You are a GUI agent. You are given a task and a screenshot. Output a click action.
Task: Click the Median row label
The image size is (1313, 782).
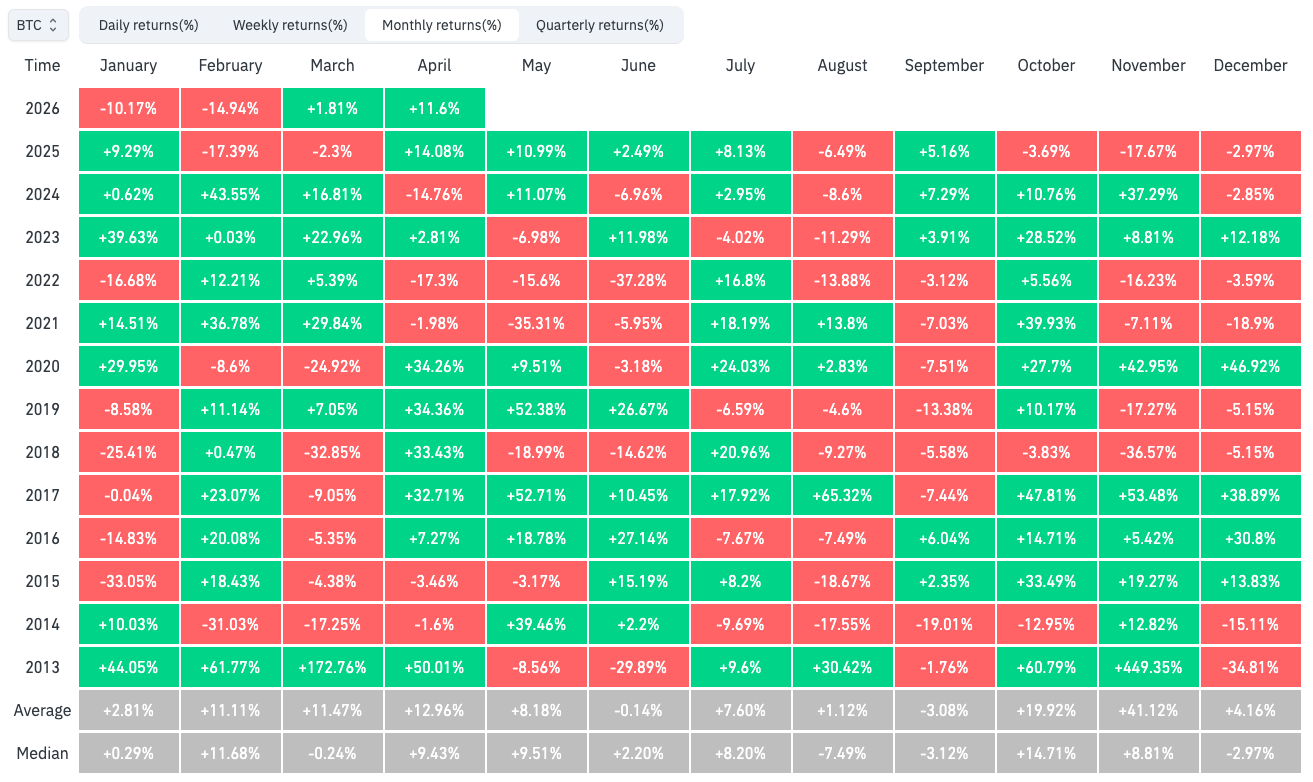(x=42, y=753)
